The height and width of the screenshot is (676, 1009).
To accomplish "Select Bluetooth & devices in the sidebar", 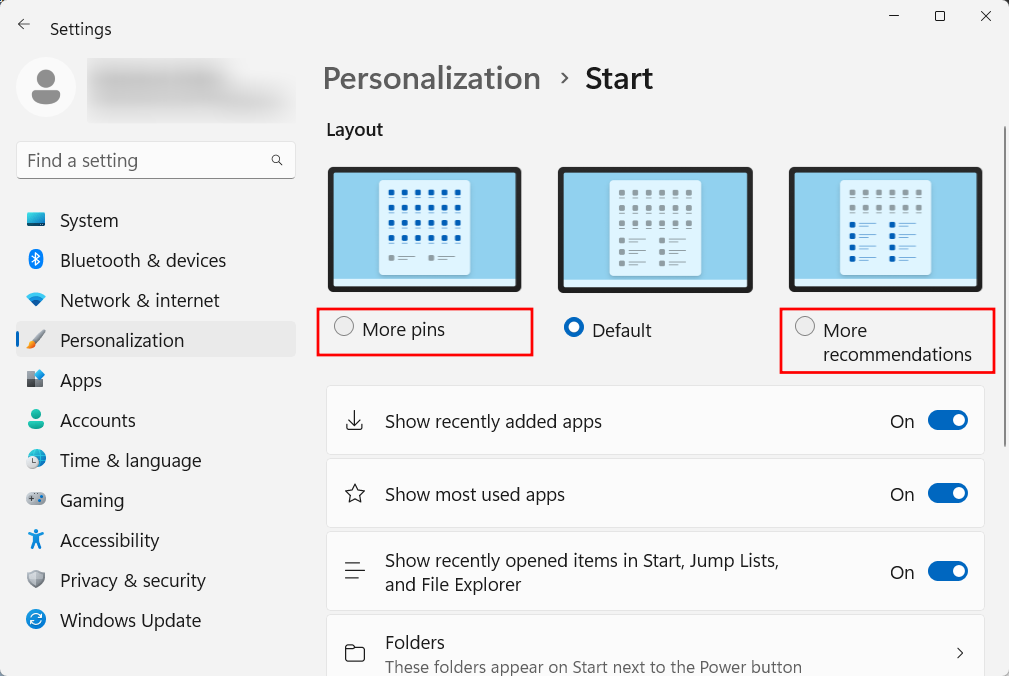I will [x=143, y=260].
